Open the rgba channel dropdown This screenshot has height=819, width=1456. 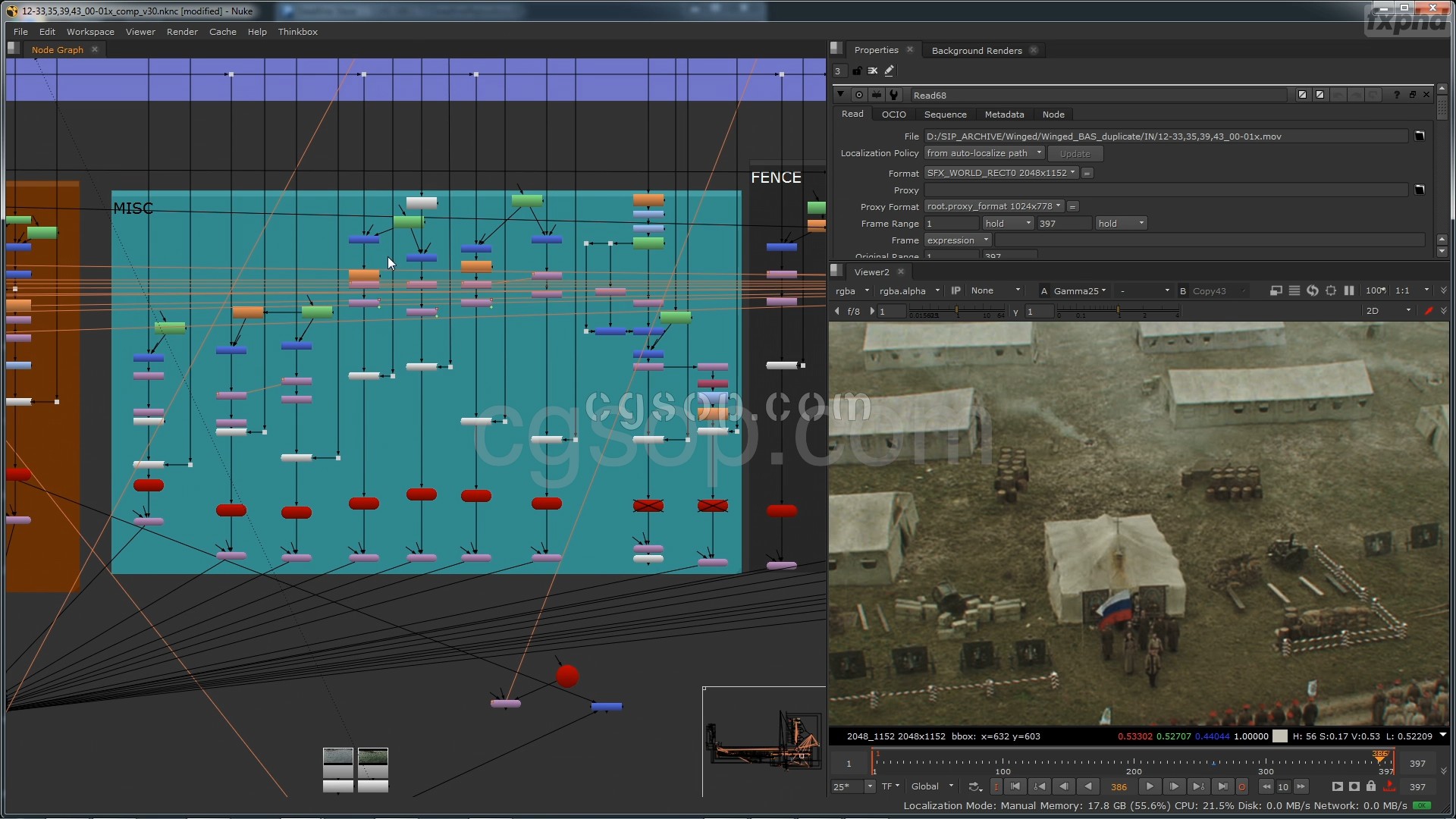pyautogui.click(x=852, y=290)
